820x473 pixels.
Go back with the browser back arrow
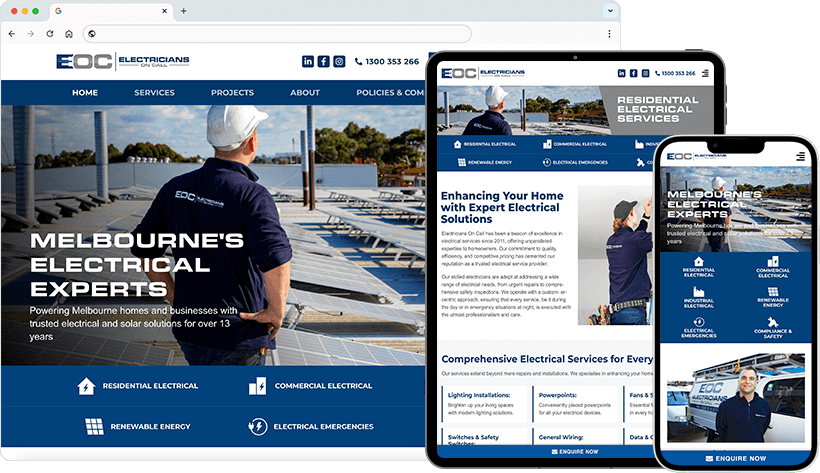[12, 34]
